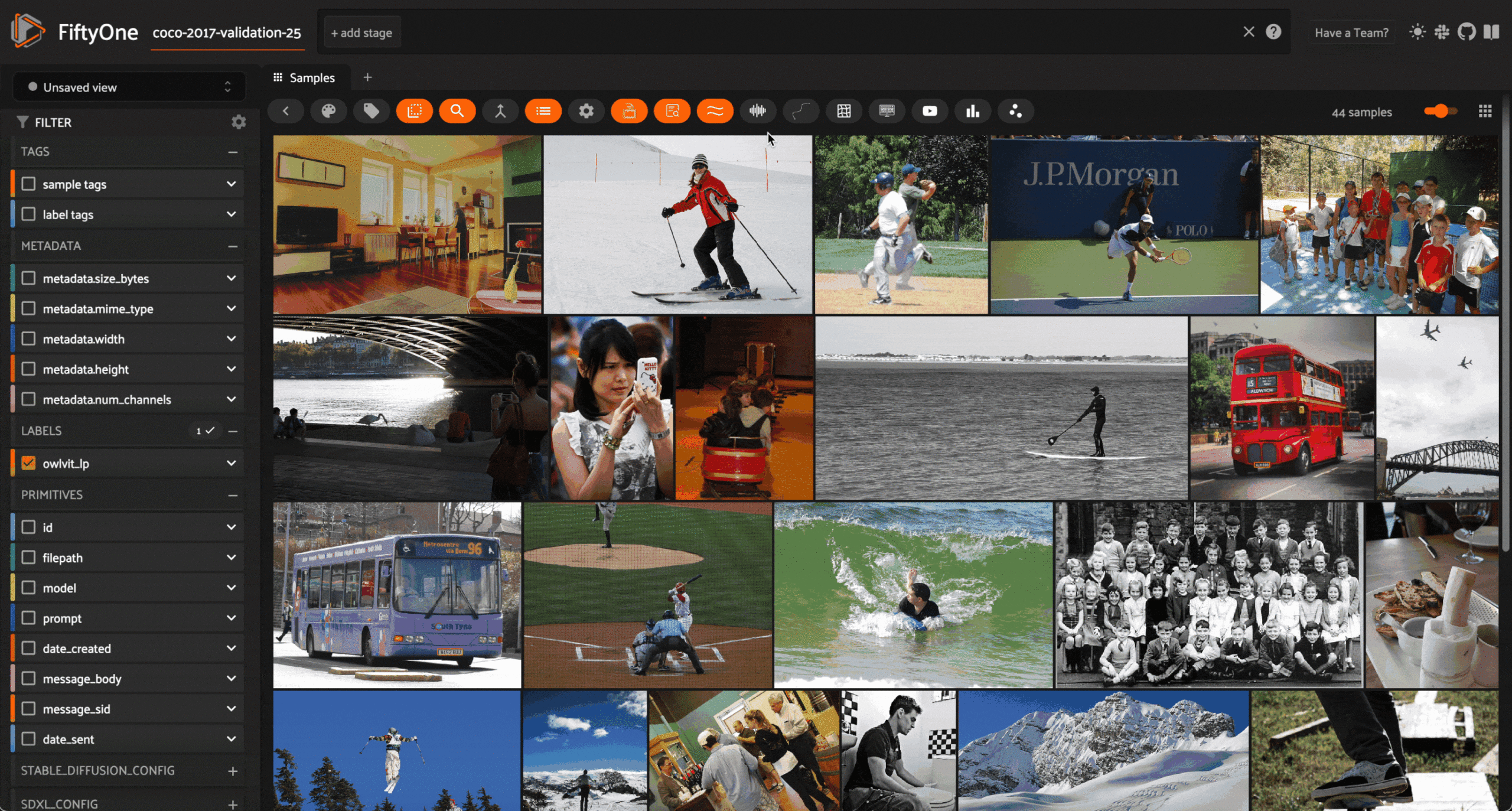
Task: Enable the metadata.width checkbox
Action: click(x=28, y=339)
